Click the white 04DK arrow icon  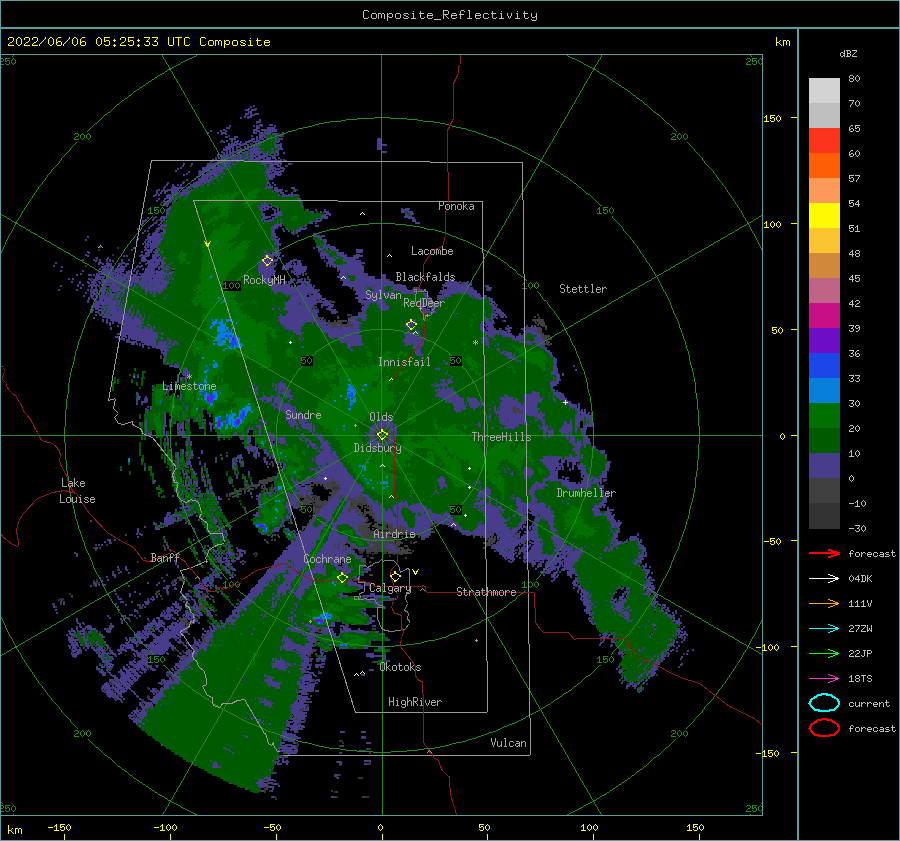tap(824, 578)
